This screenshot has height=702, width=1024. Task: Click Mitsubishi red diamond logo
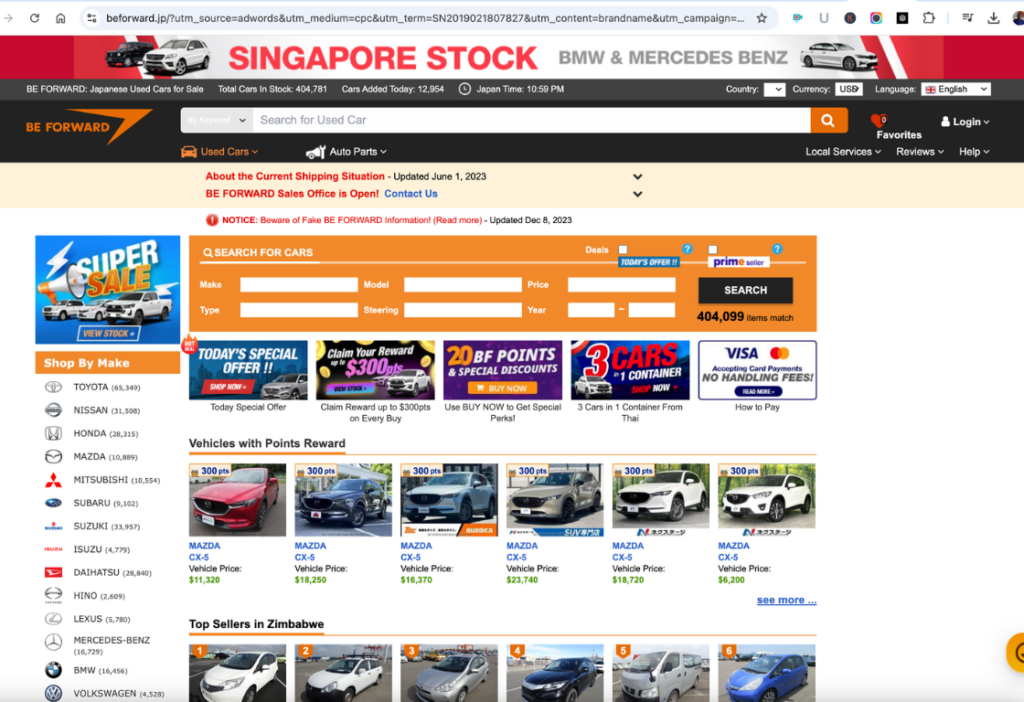[53, 480]
